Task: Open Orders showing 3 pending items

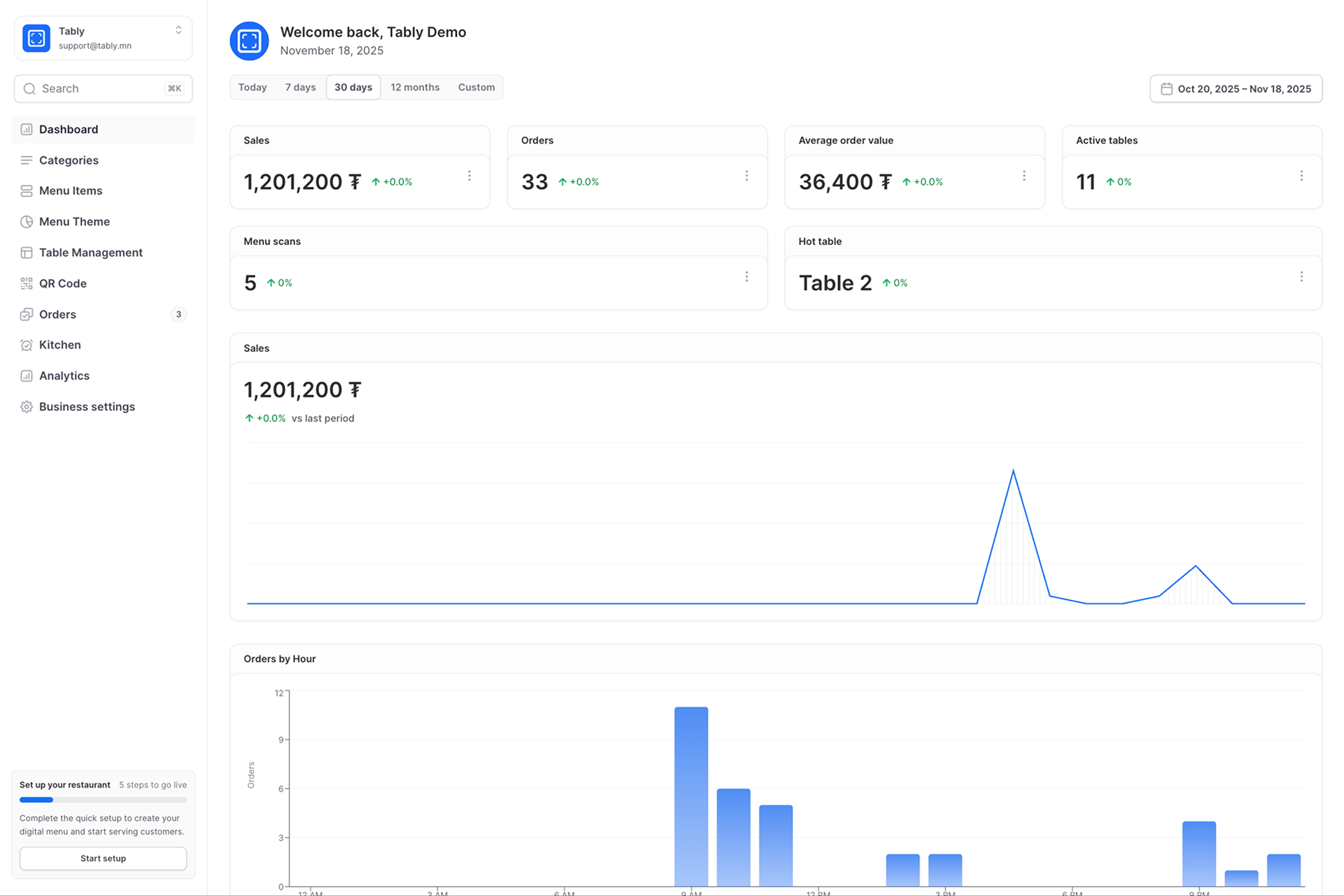Action: point(57,314)
